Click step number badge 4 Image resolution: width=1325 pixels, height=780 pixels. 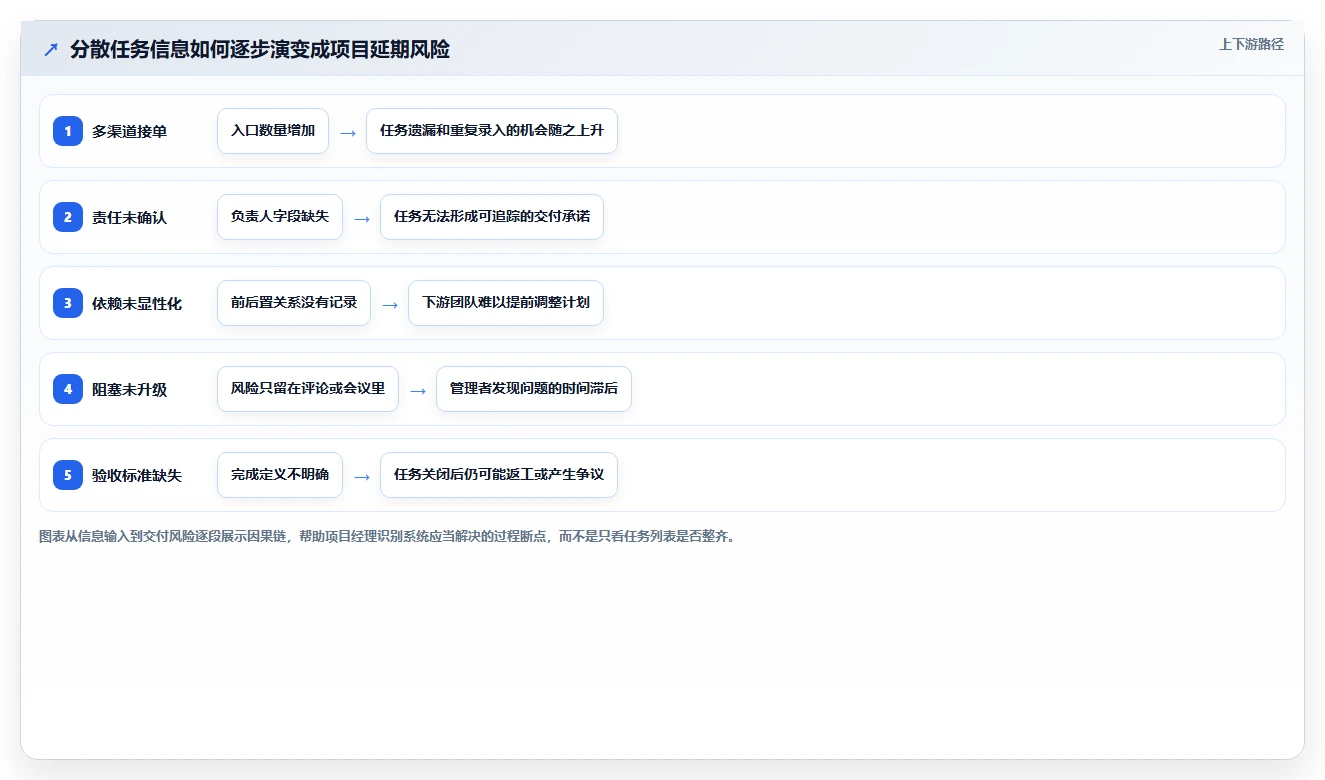[68, 389]
